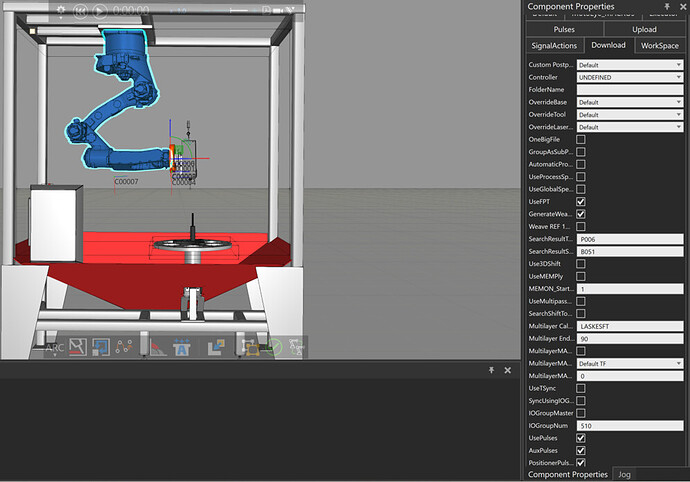
Task: Reset simulation with rewind button
Action: pyautogui.click(x=80, y=11)
